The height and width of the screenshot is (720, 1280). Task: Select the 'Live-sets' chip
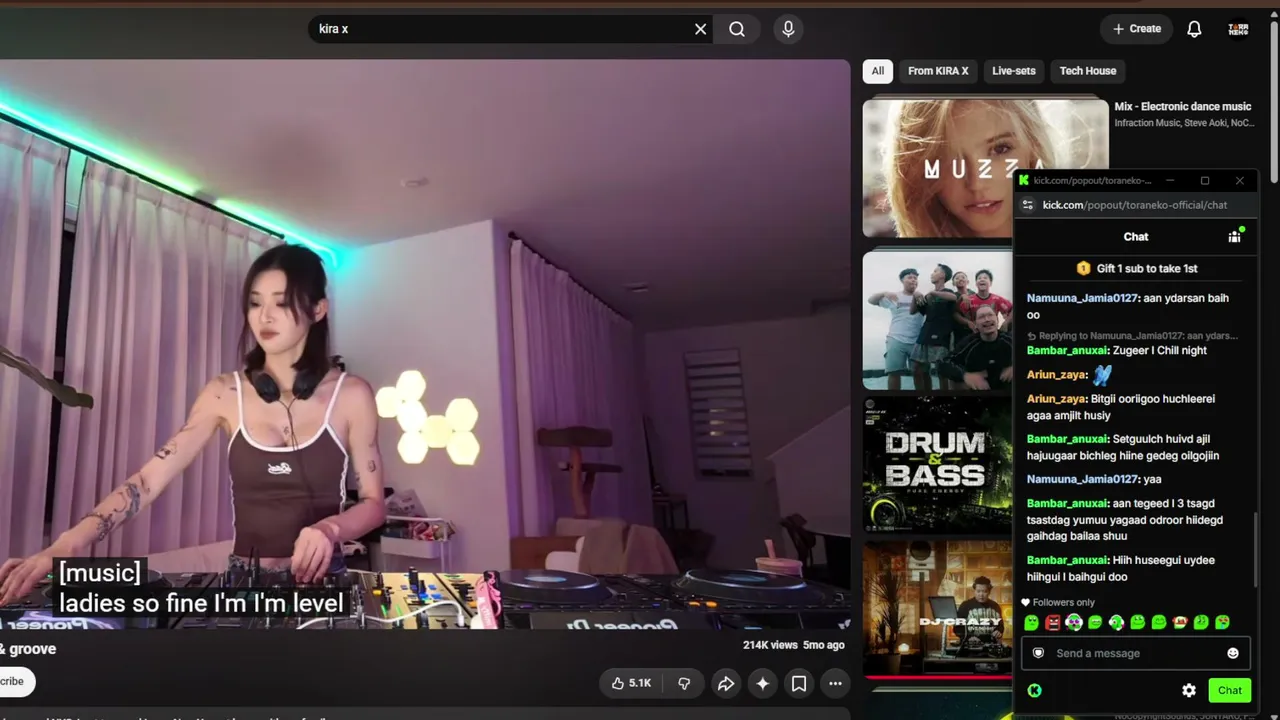[1014, 71]
